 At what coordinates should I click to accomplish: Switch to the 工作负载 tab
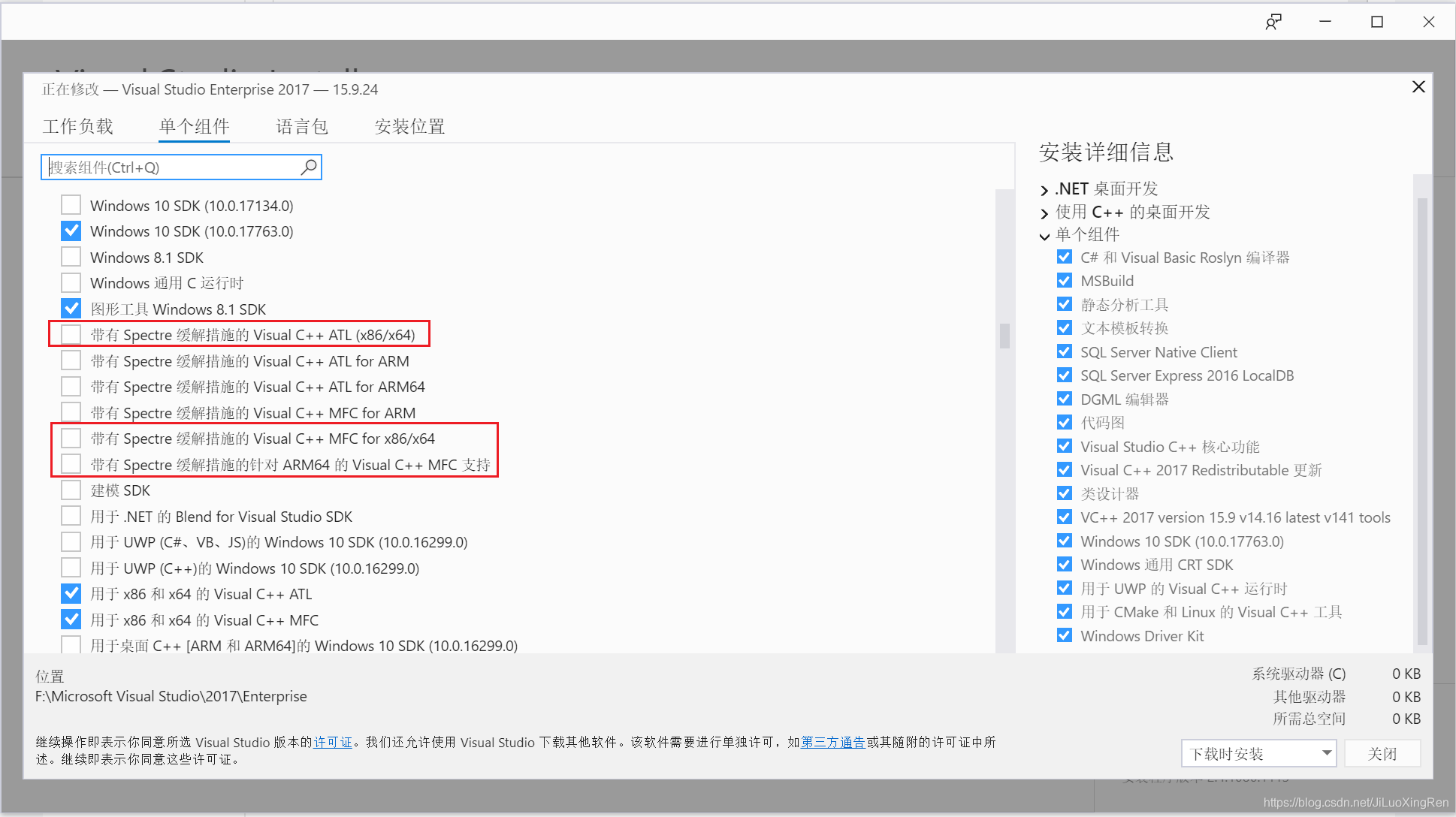point(78,126)
